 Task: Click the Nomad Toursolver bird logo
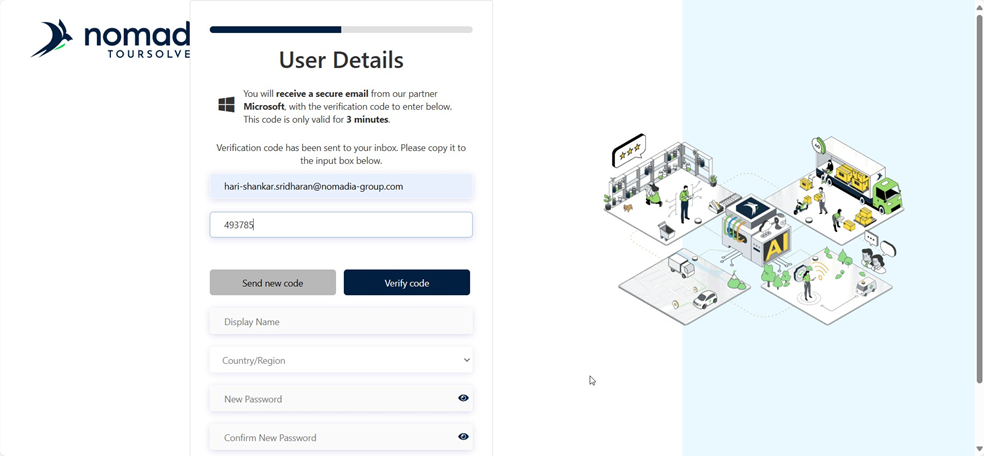52,38
